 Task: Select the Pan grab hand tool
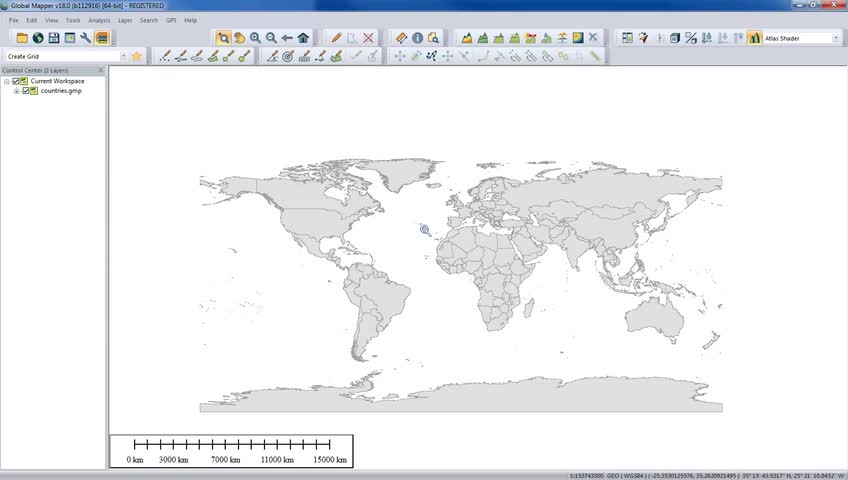click(239, 38)
